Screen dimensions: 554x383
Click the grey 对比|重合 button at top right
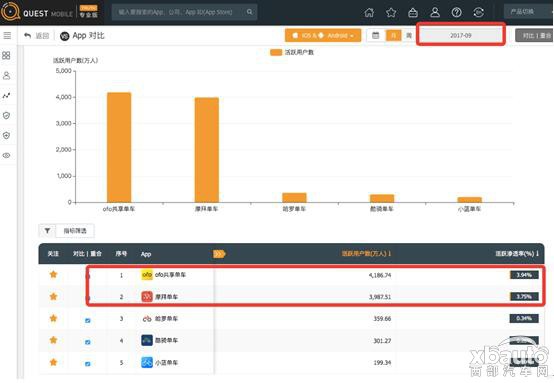click(534, 35)
